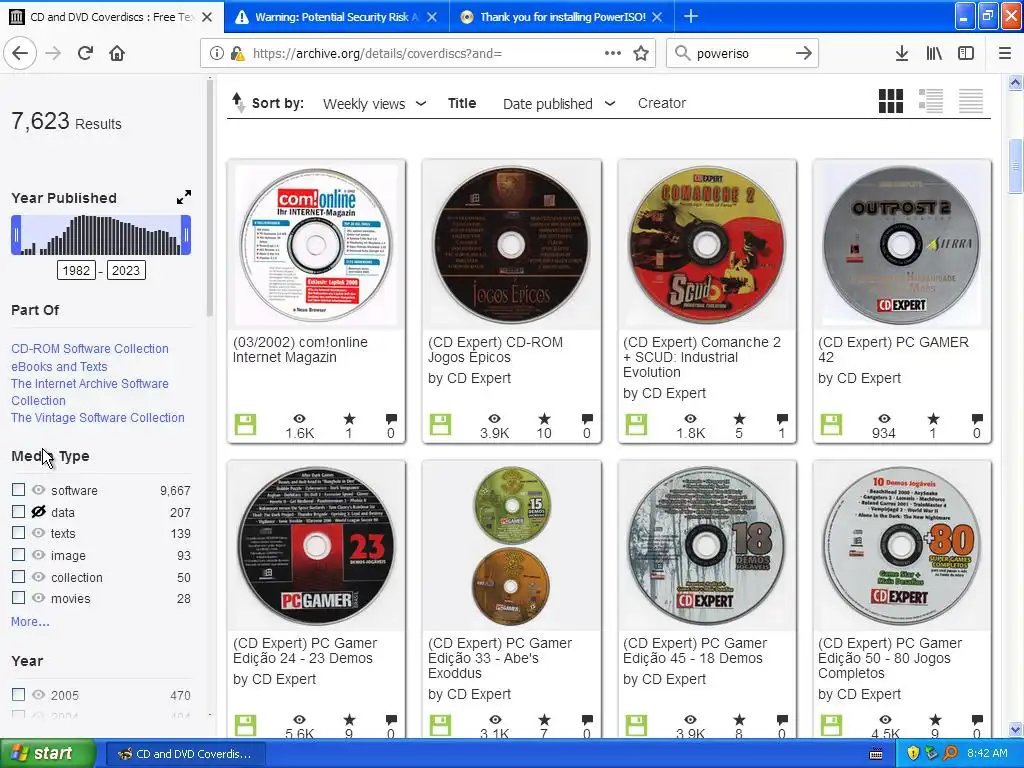Go back to the previous page
The width and height of the screenshot is (1024, 768).
click(x=20, y=54)
